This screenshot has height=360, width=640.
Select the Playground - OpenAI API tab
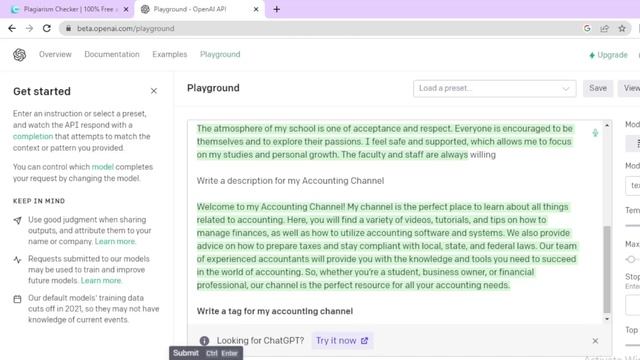tap(200, 9)
